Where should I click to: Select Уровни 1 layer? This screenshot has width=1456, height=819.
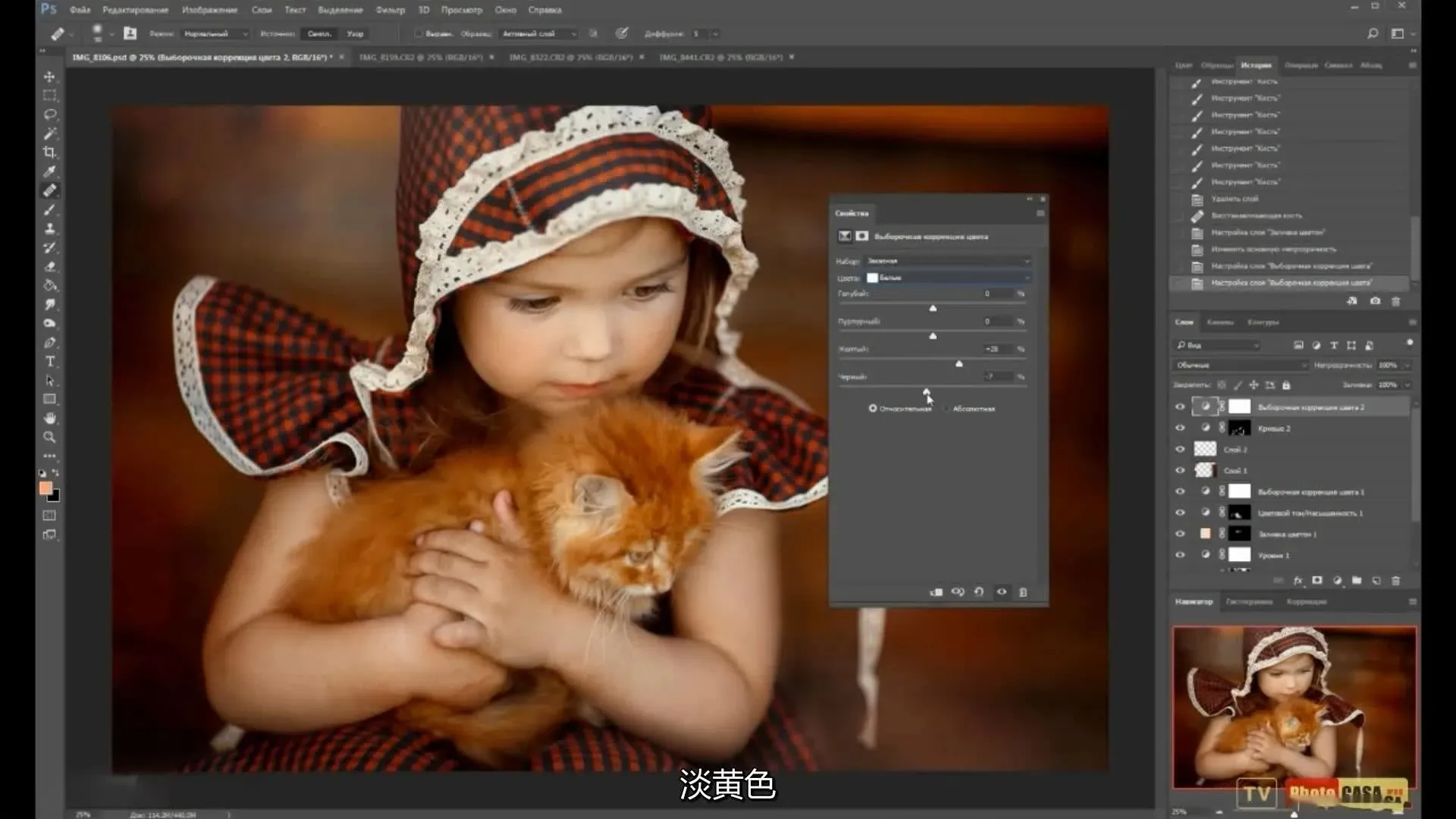(1274, 556)
